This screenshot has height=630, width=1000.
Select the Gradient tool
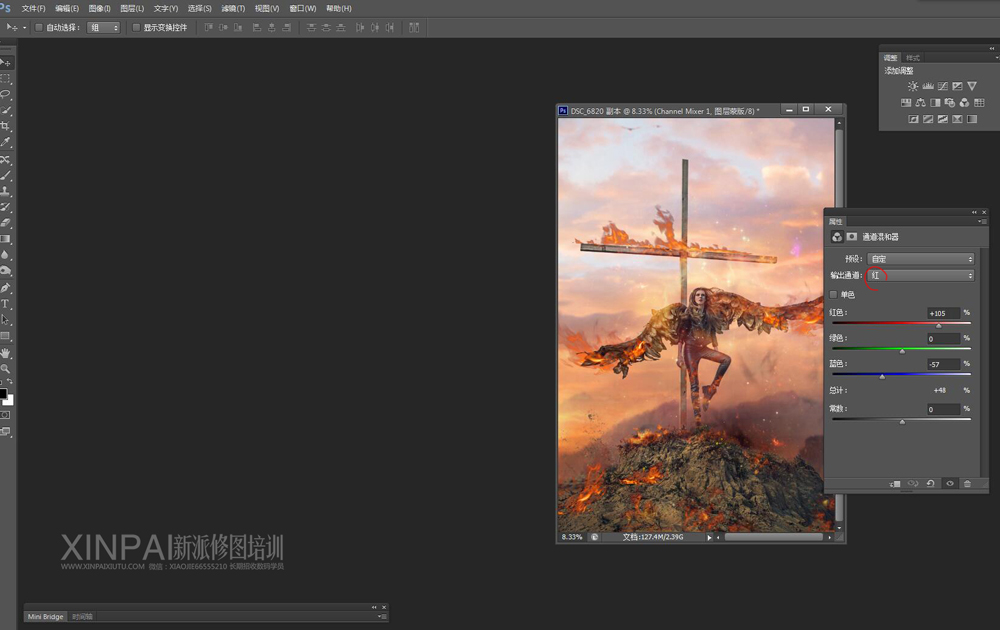pos(6,239)
